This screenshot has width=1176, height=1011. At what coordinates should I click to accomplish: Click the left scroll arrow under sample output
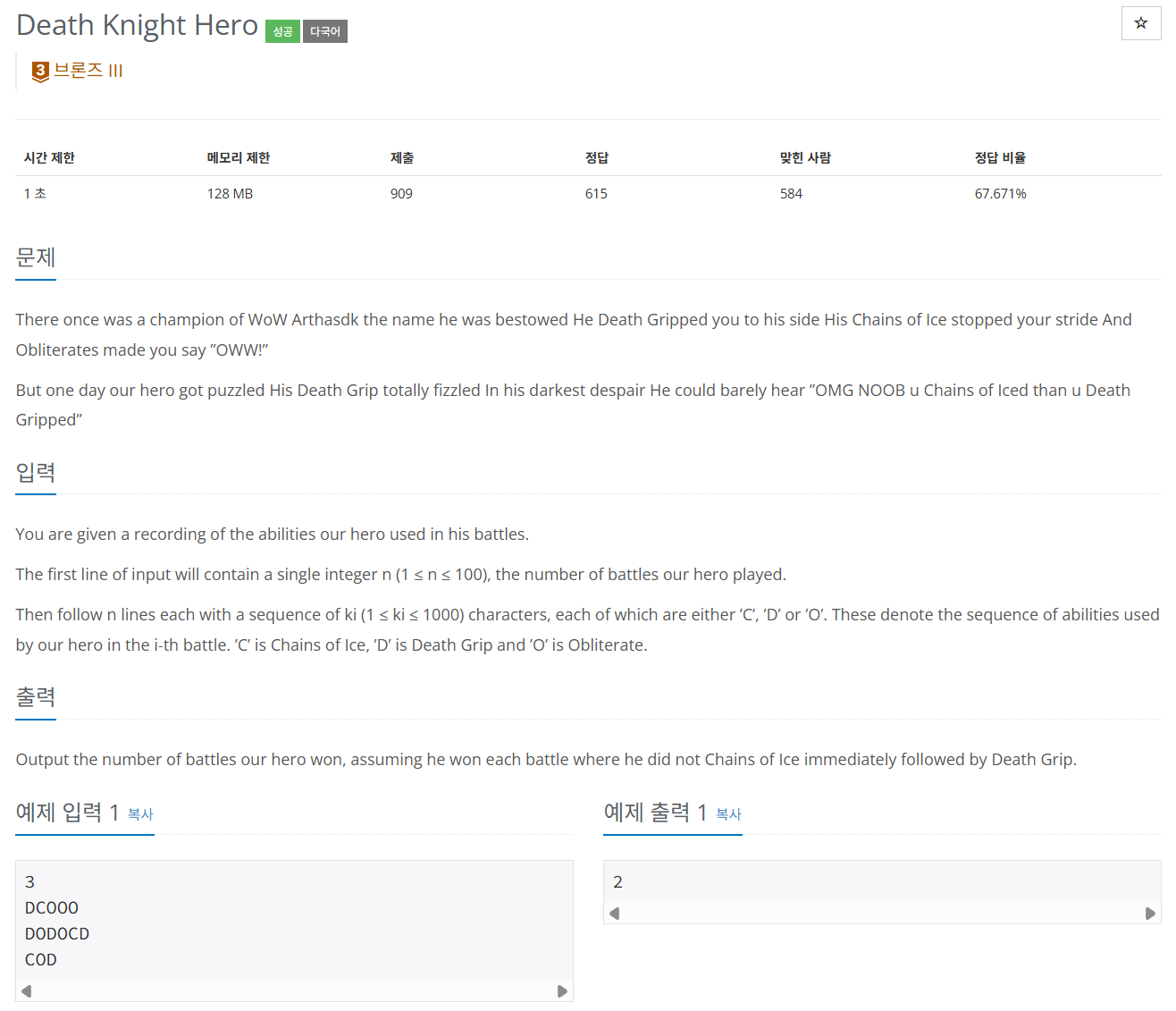[614, 913]
